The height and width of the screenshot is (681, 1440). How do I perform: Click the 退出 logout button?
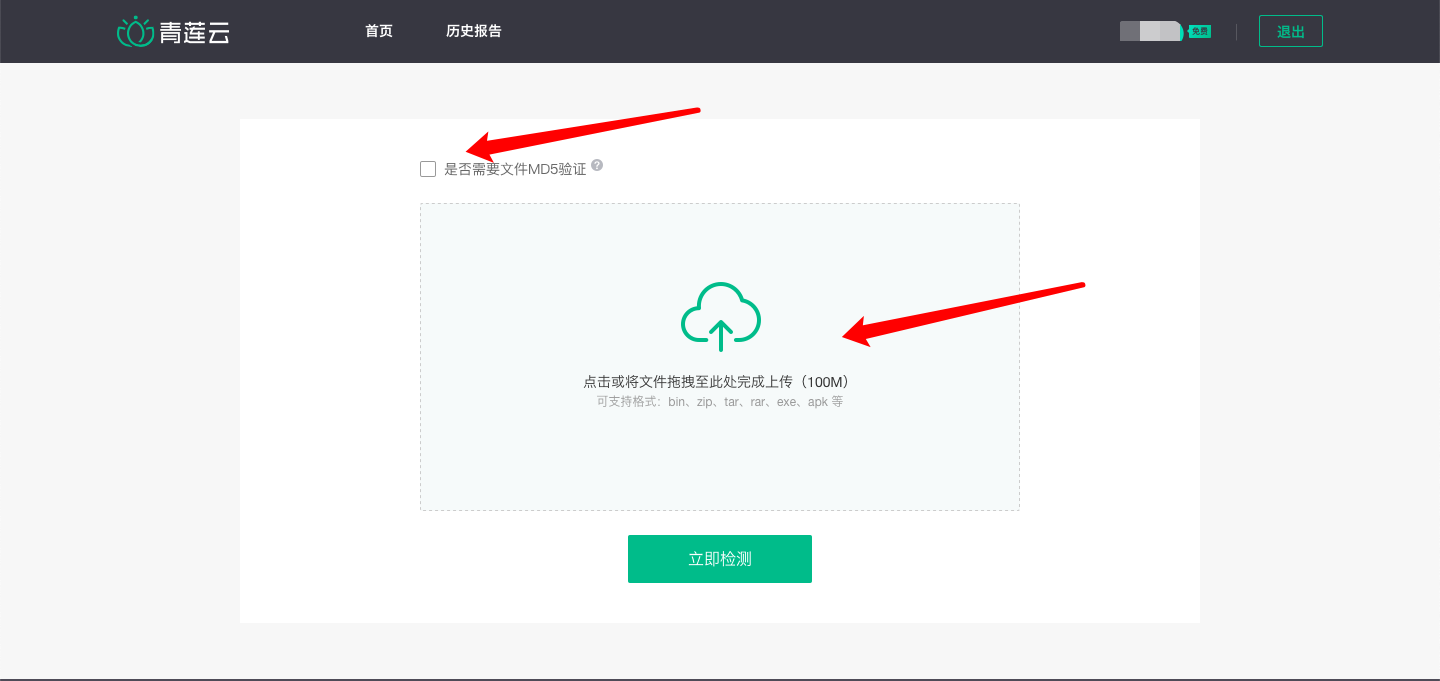pos(1291,31)
